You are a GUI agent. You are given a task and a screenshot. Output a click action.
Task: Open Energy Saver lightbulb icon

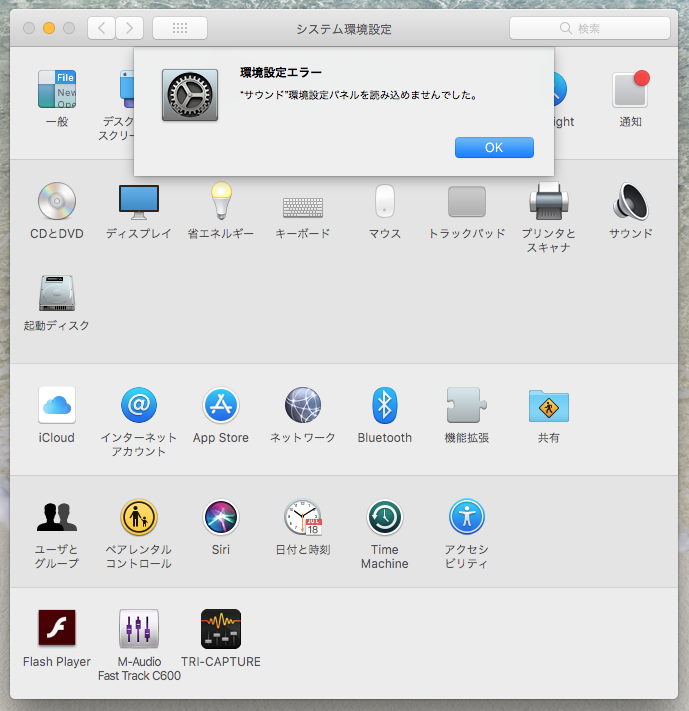click(x=221, y=203)
